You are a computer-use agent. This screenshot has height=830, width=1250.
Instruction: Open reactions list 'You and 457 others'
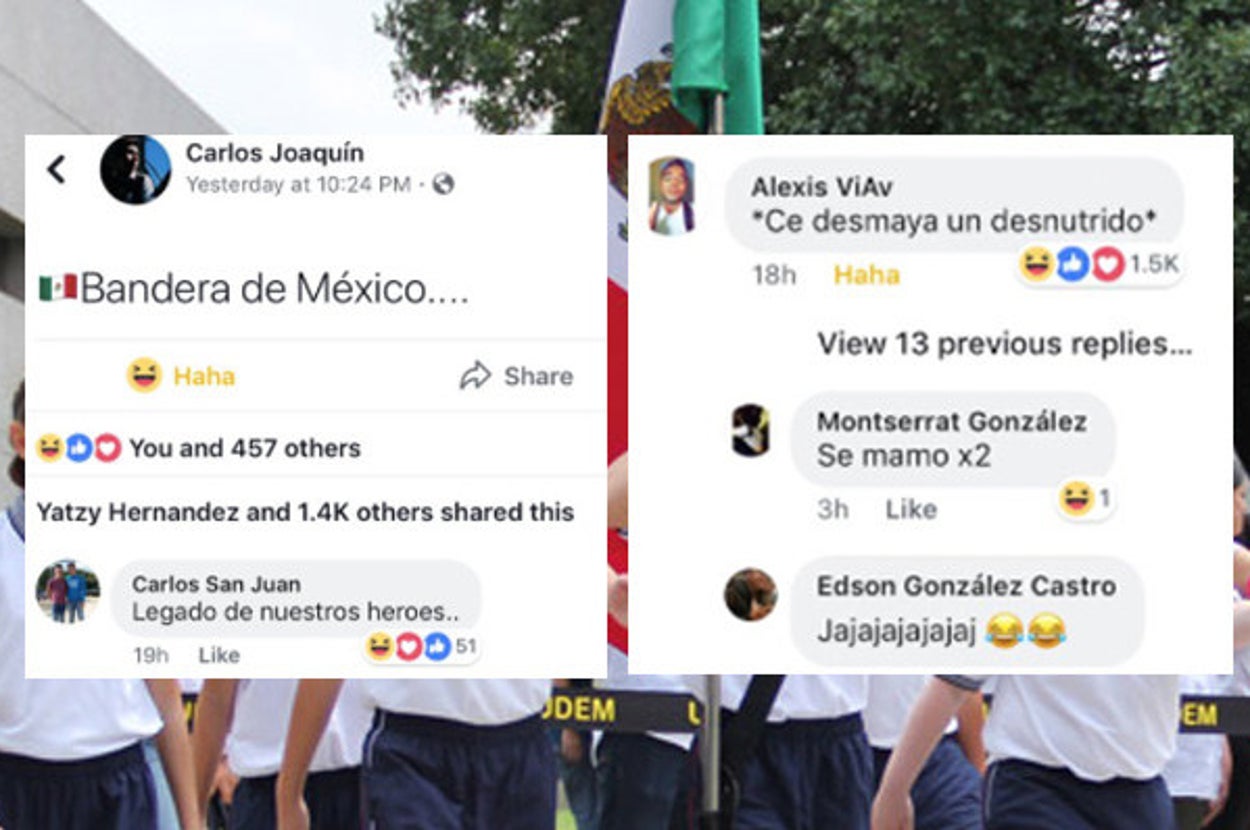[x=199, y=448]
